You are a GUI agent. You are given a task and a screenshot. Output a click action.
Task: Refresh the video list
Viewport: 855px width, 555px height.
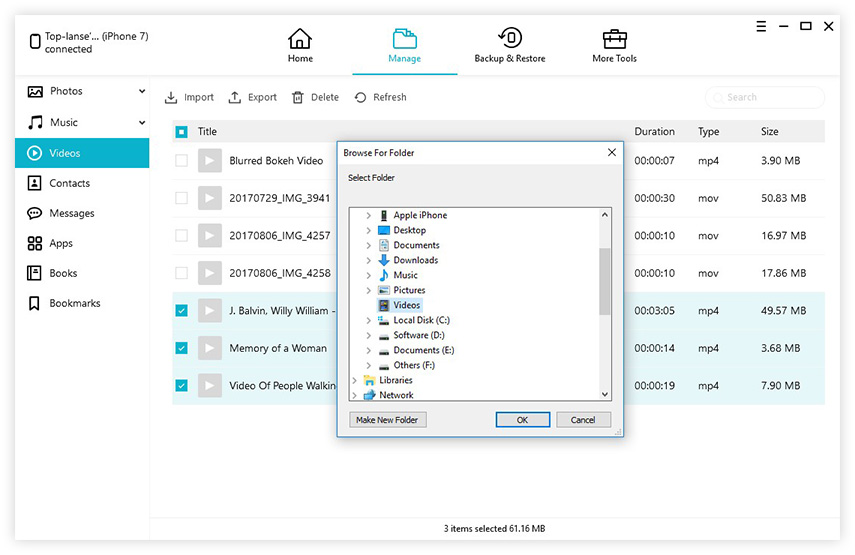(x=361, y=97)
